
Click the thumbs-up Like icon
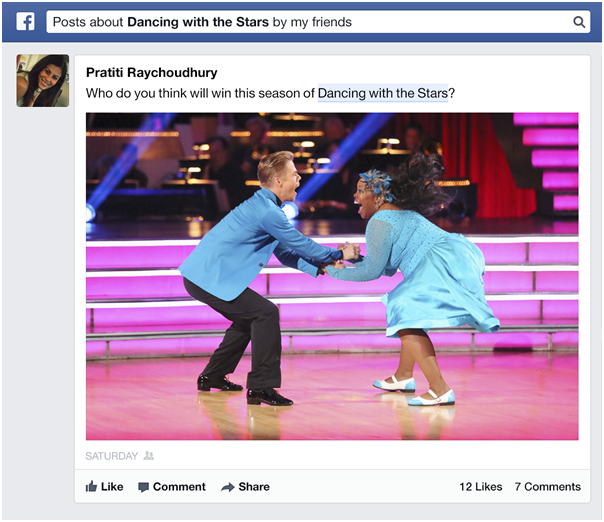coord(91,487)
